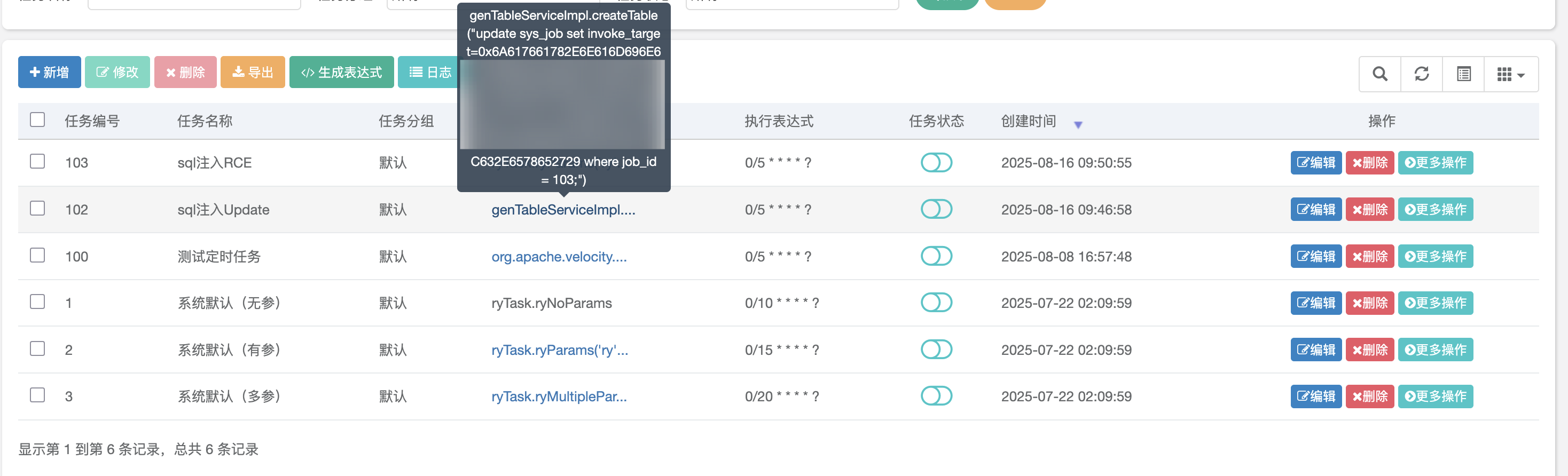Open 更多操作 for job 102
Image resolution: width=1568 pixels, height=476 pixels.
point(1436,210)
